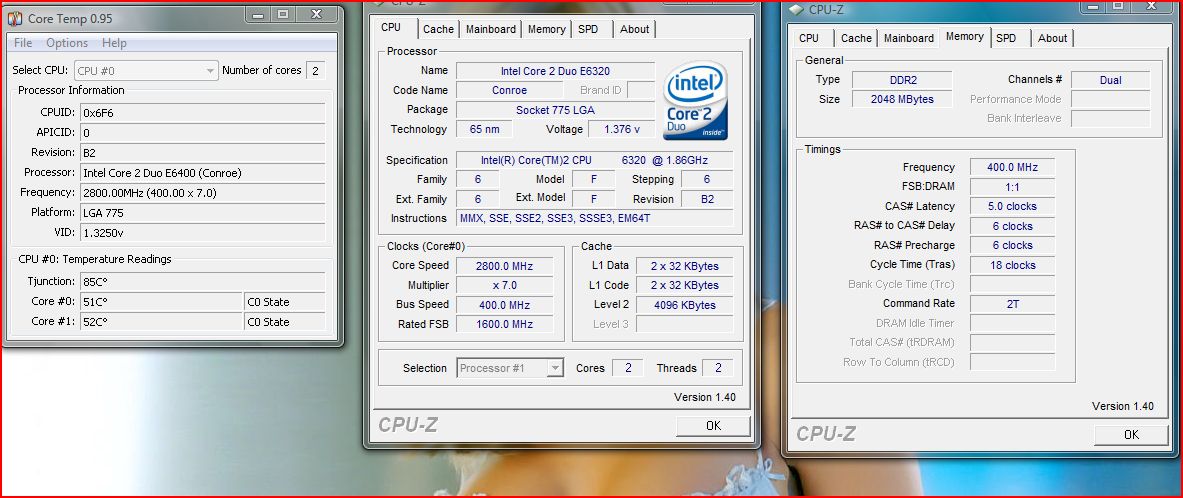Click the C0 State field for Core #0
The image size is (1183, 498).
pos(284,302)
